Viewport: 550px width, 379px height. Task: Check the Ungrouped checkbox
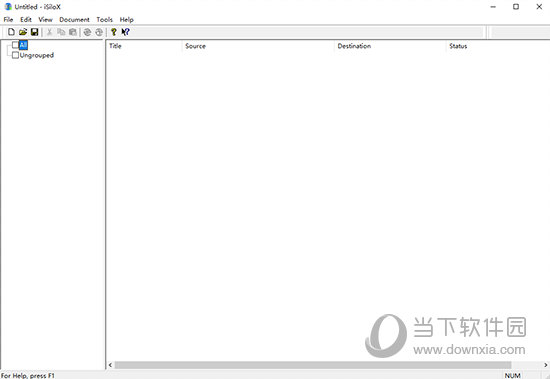tap(15, 55)
